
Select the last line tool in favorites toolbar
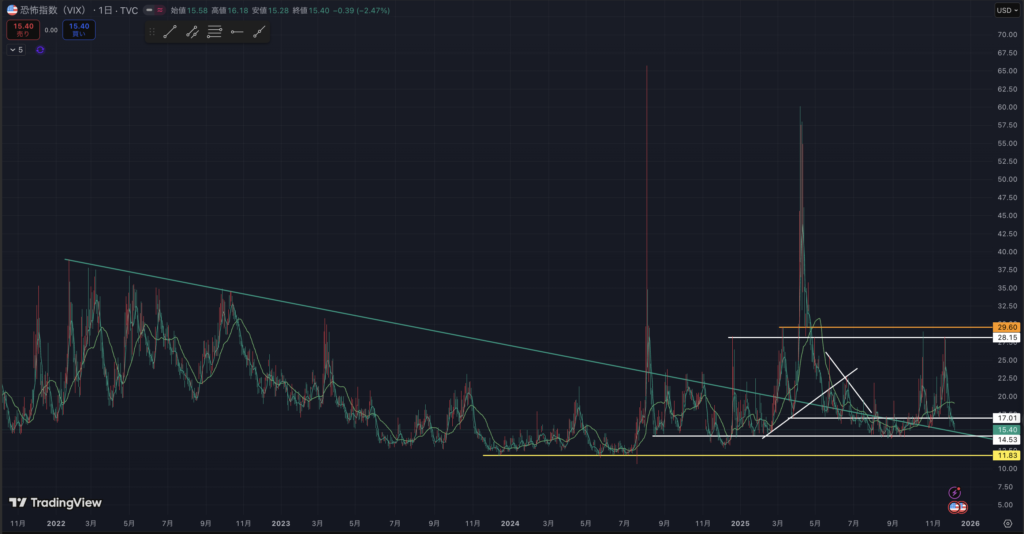point(259,32)
